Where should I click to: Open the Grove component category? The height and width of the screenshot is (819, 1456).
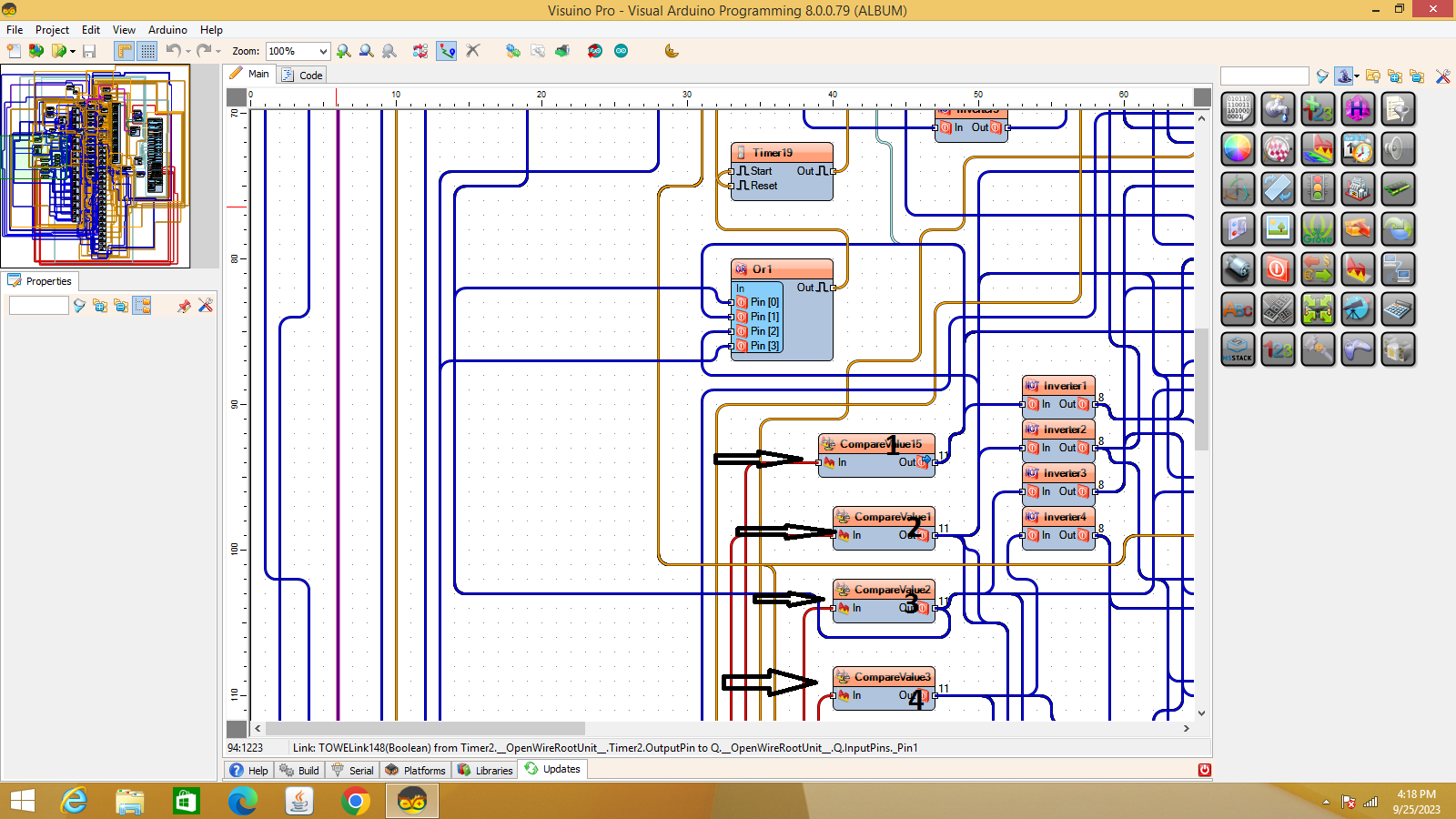pyautogui.click(x=1318, y=229)
